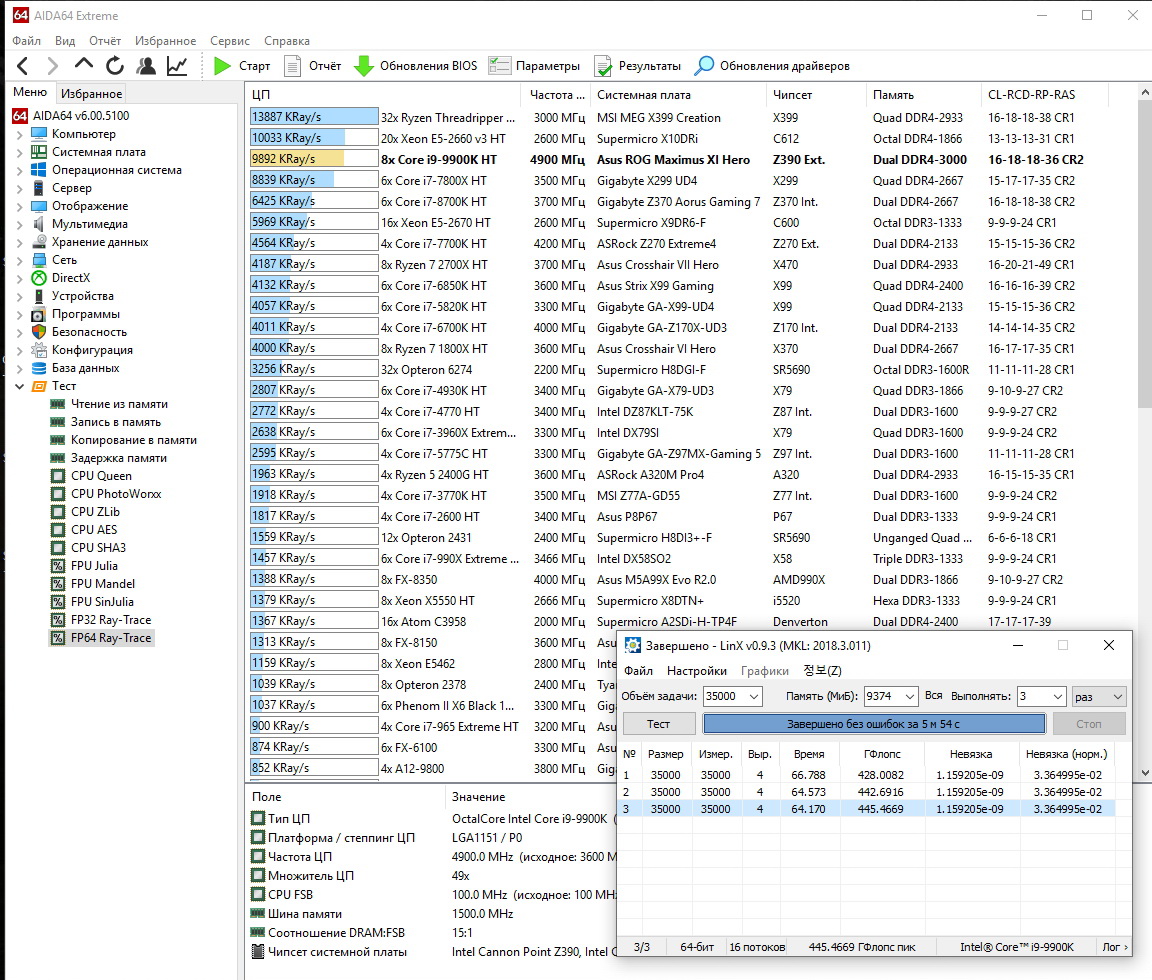Open Память (МиБ) dropdown in LinX

(910, 696)
